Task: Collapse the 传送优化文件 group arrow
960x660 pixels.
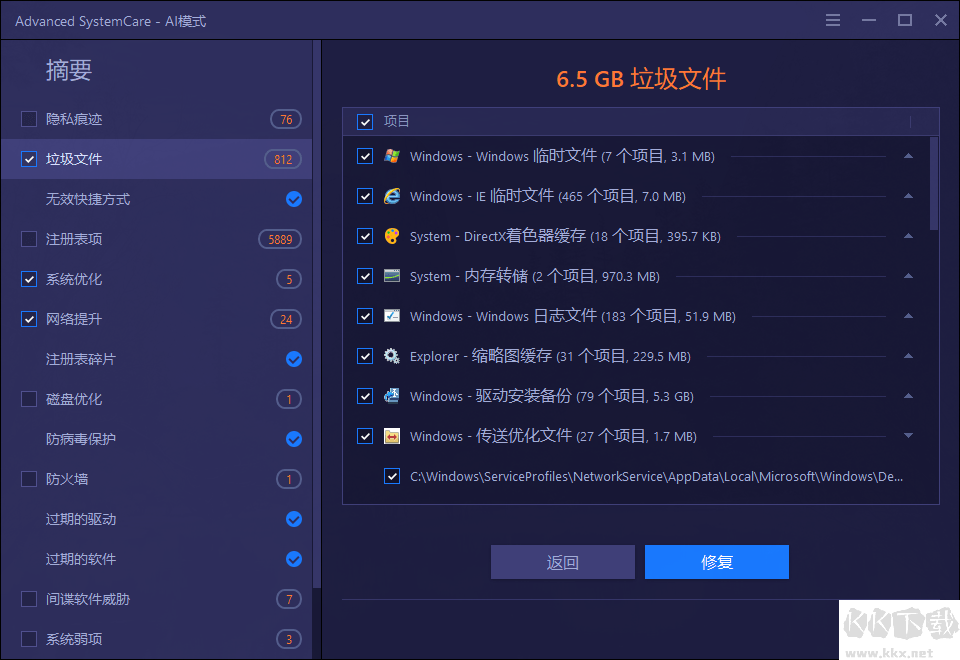Action: coord(909,436)
